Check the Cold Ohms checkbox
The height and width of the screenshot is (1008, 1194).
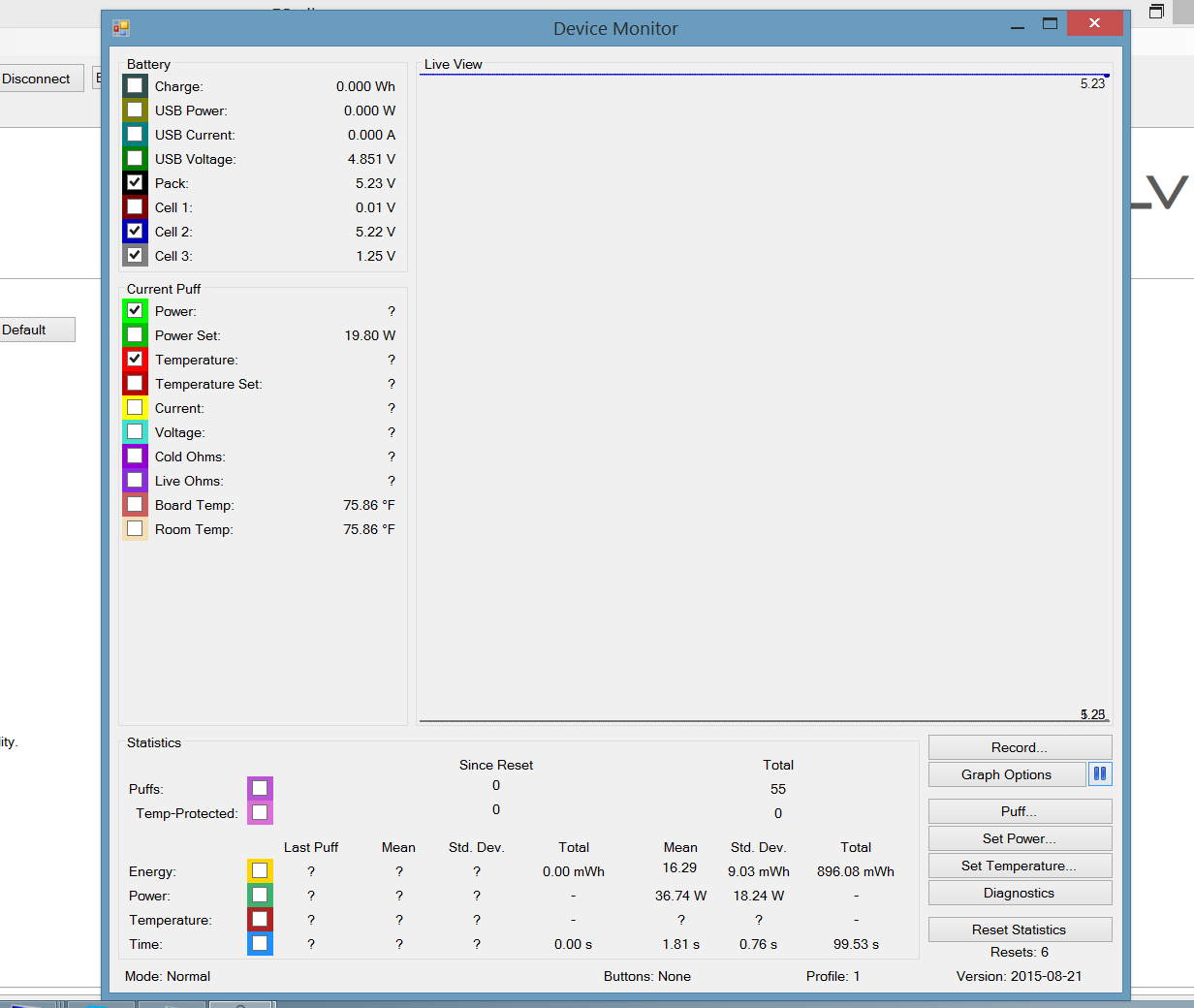coord(135,456)
